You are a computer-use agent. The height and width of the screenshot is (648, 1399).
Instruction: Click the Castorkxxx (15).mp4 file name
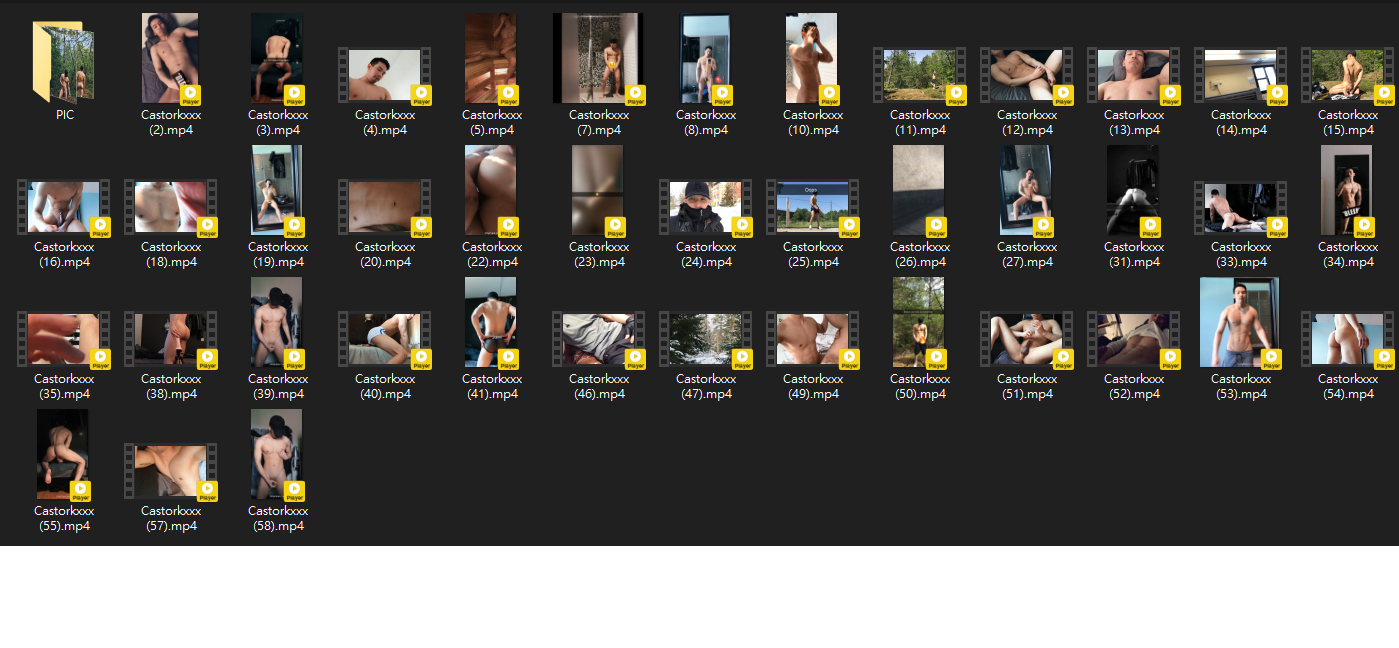point(1348,122)
